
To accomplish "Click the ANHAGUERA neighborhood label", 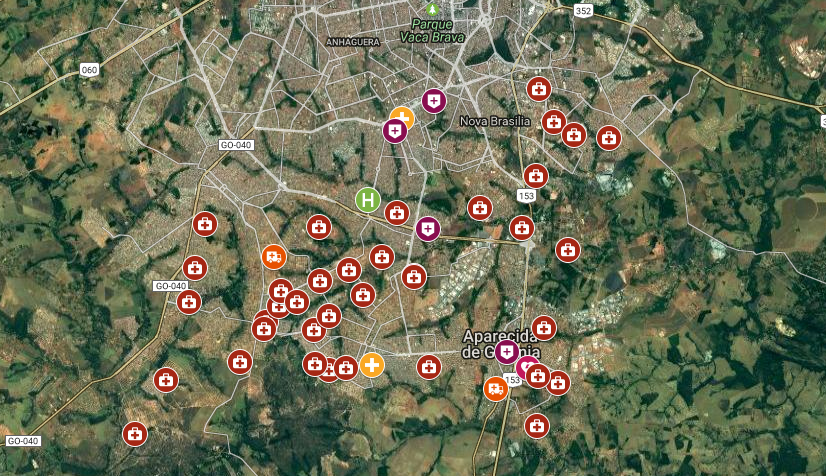I will coord(353,42).
